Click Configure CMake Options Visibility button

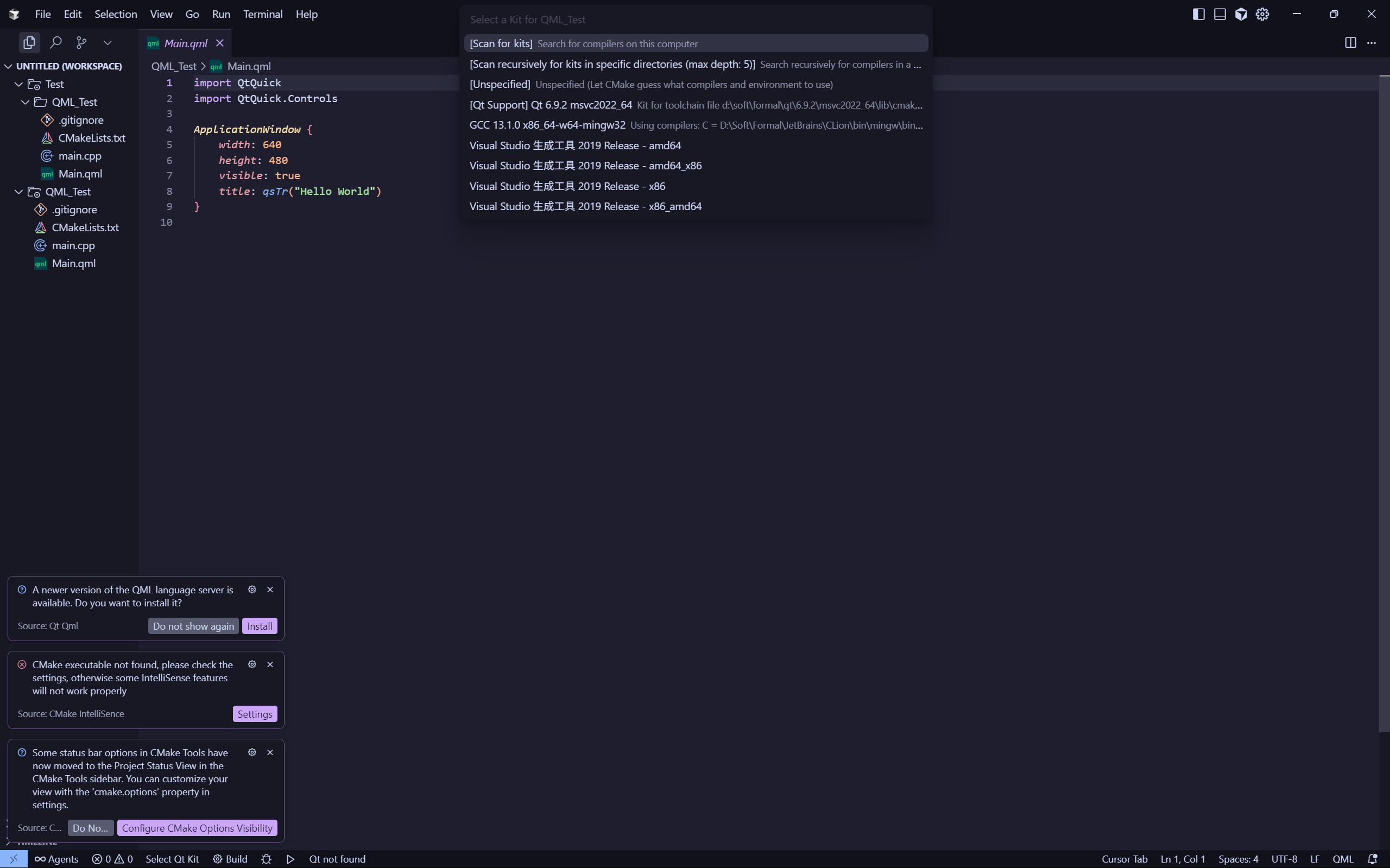click(197, 827)
